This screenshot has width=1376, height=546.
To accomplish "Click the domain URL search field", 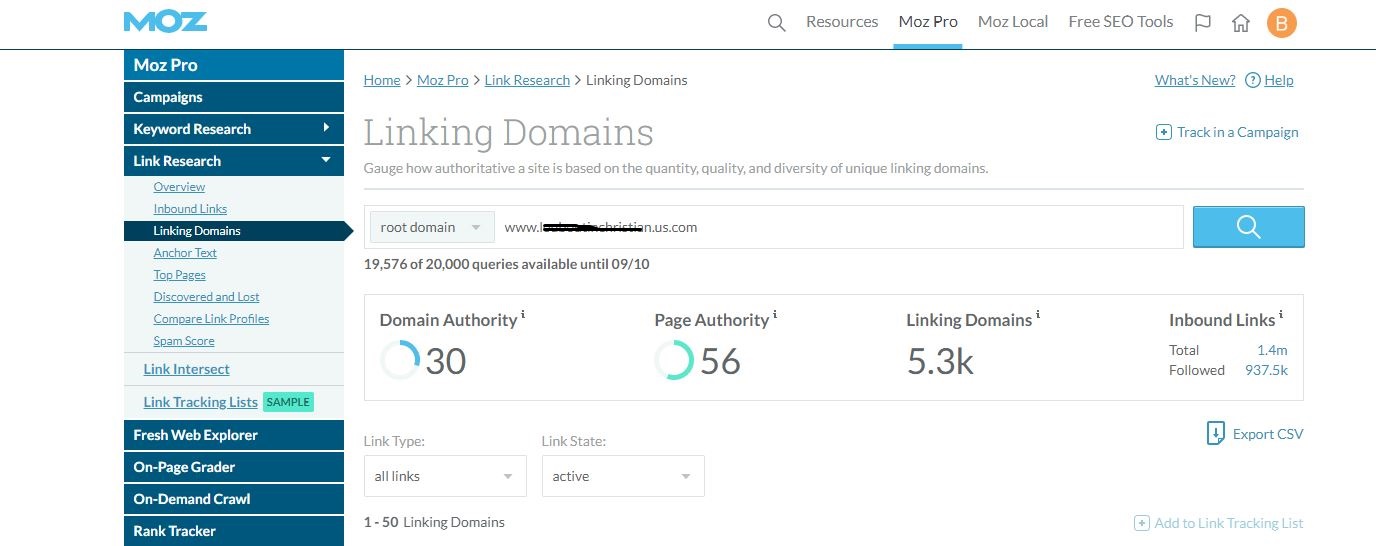I will (840, 227).
